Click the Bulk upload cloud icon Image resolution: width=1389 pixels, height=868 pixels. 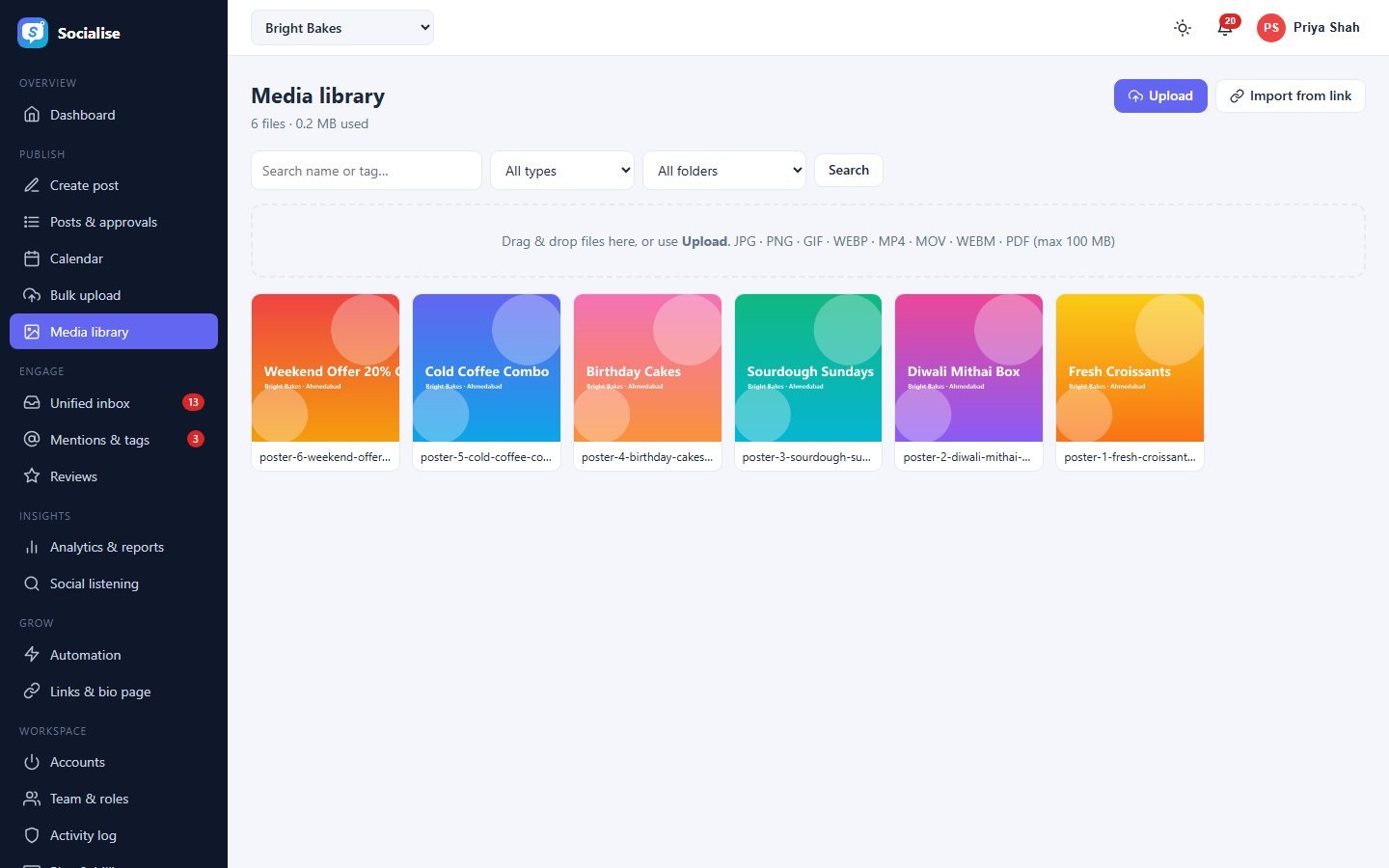pyautogui.click(x=32, y=295)
